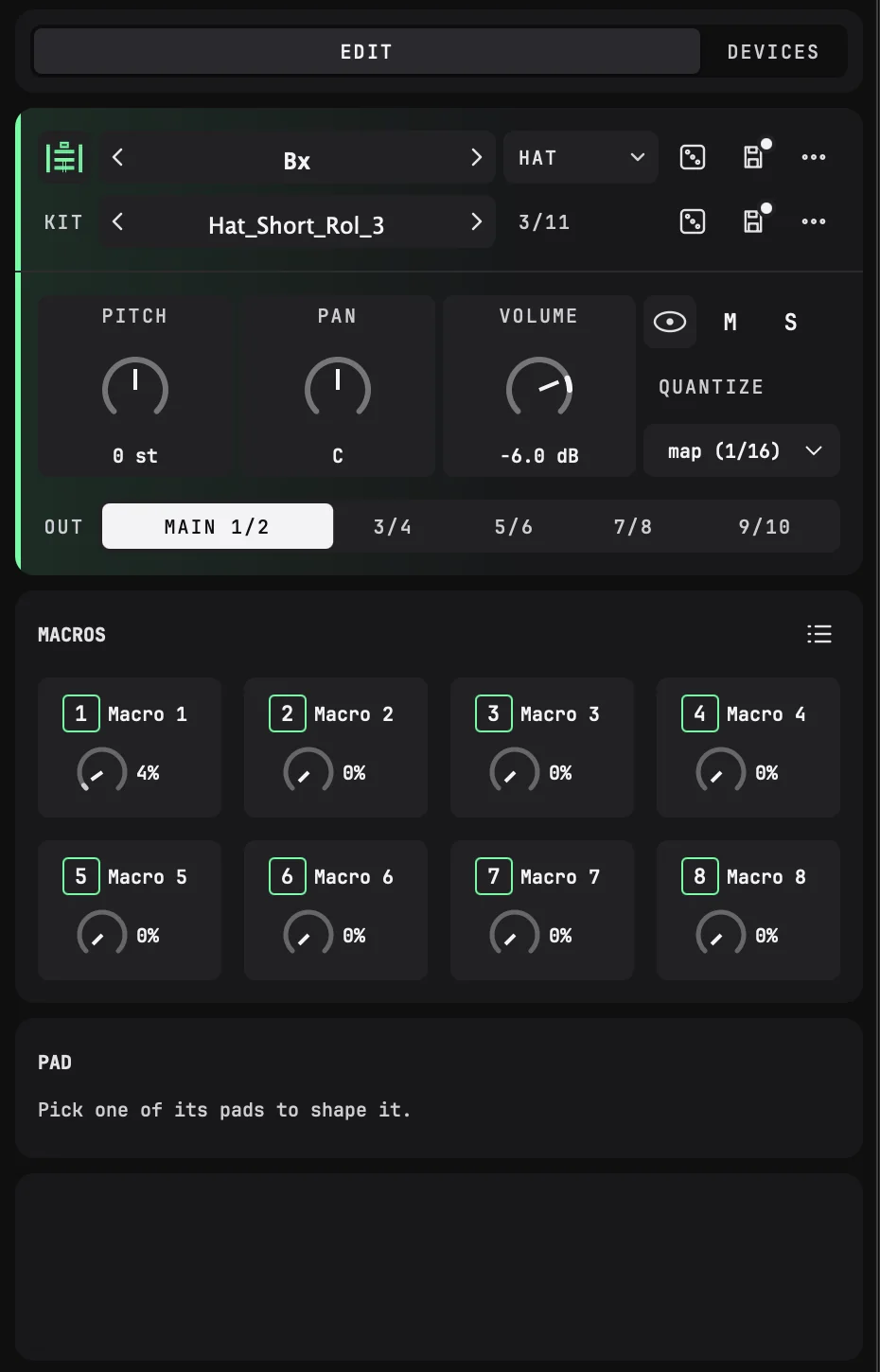880x1372 pixels.
Task: Click the Macro 3 knob
Action: [515, 770]
